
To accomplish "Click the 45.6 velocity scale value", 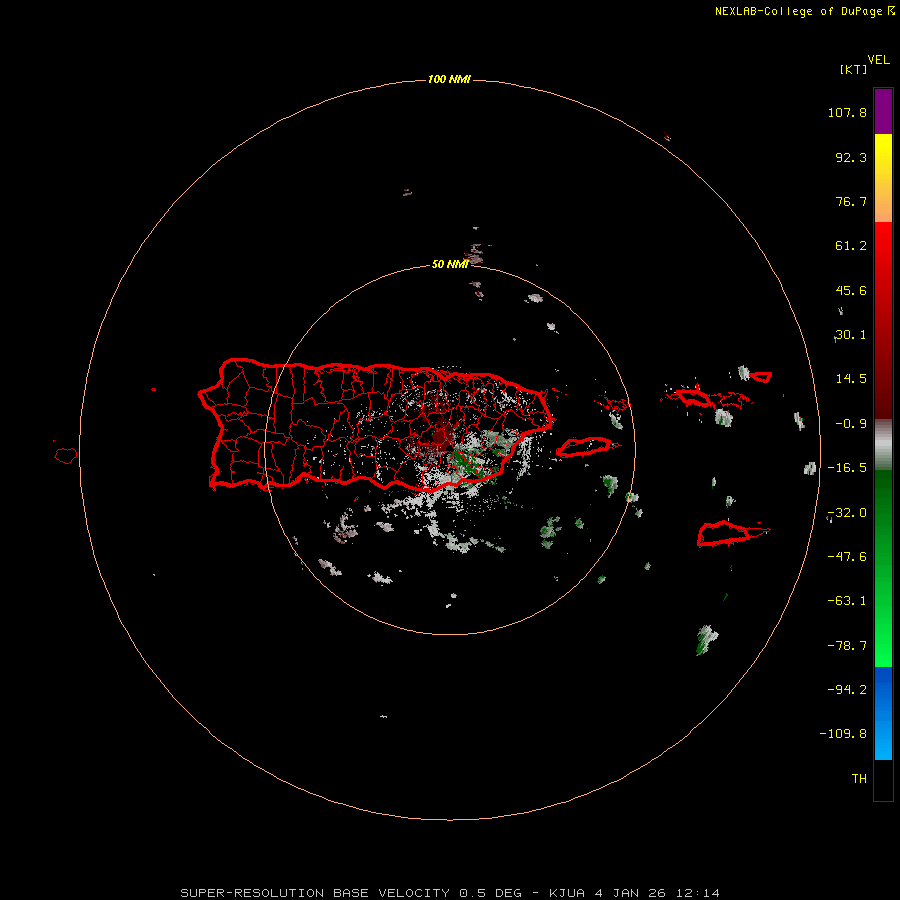I will coord(851,290).
